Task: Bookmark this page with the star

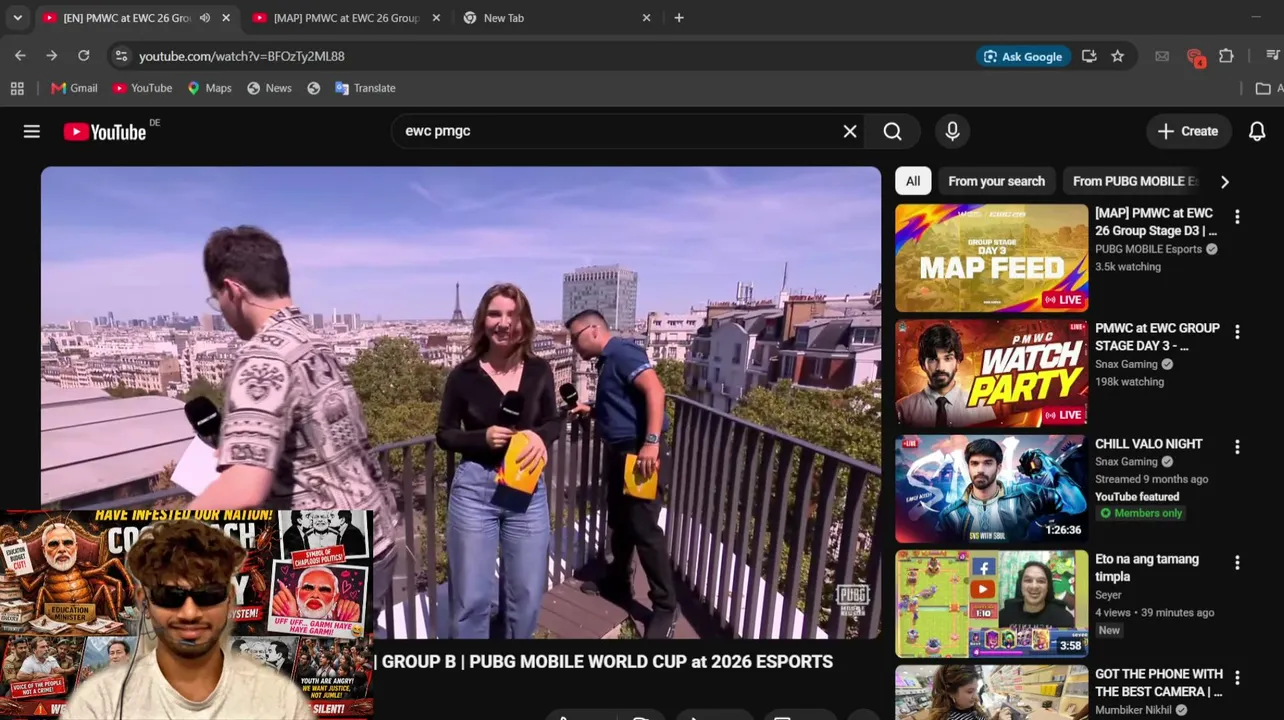Action: [x=1118, y=56]
